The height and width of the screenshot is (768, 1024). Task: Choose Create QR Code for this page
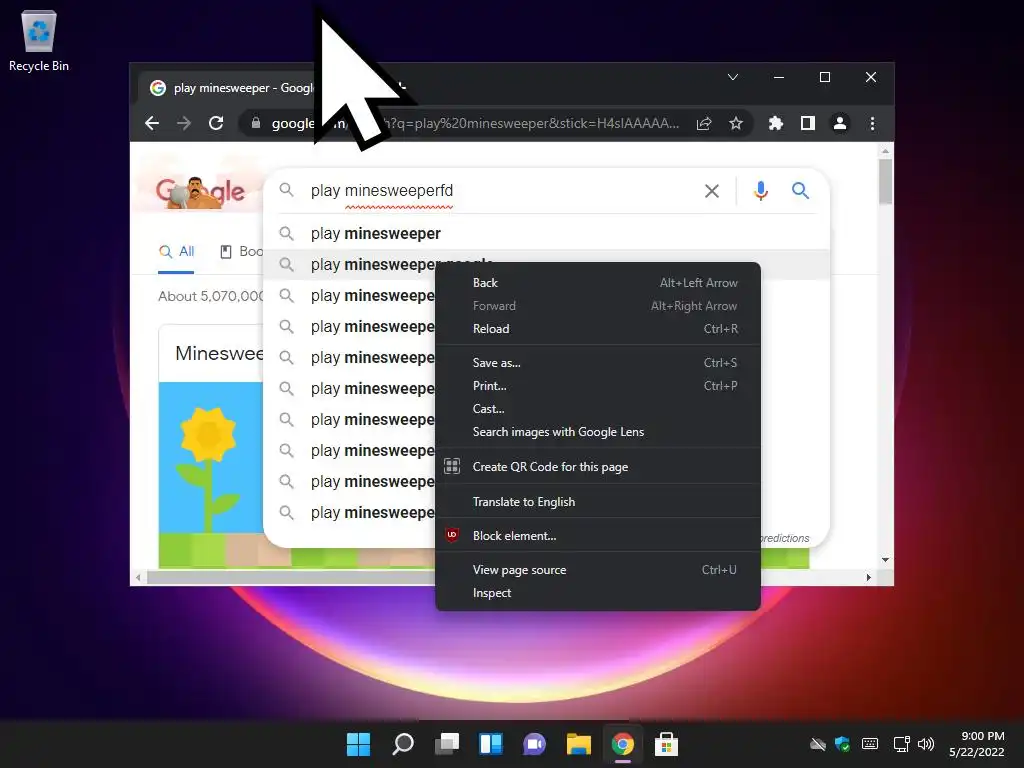point(598,466)
